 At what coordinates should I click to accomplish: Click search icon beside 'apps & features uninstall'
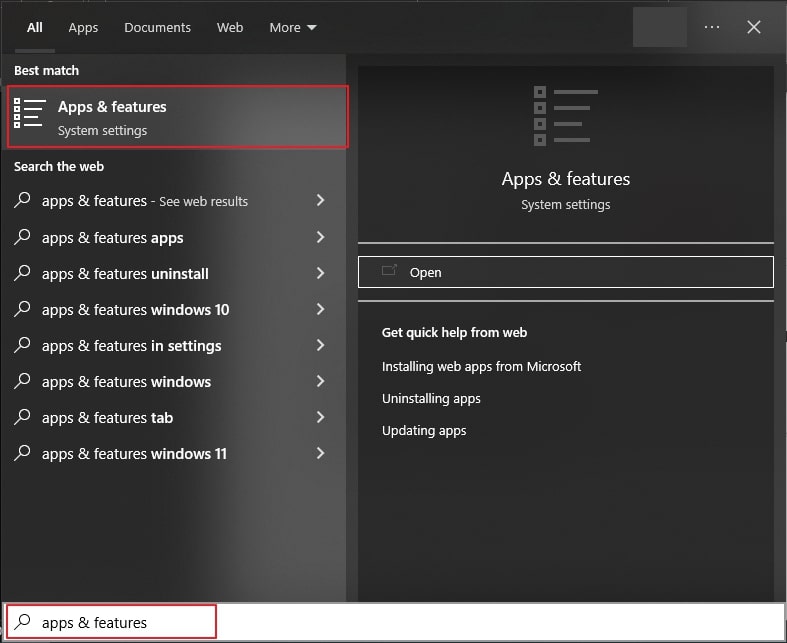tap(22, 273)
